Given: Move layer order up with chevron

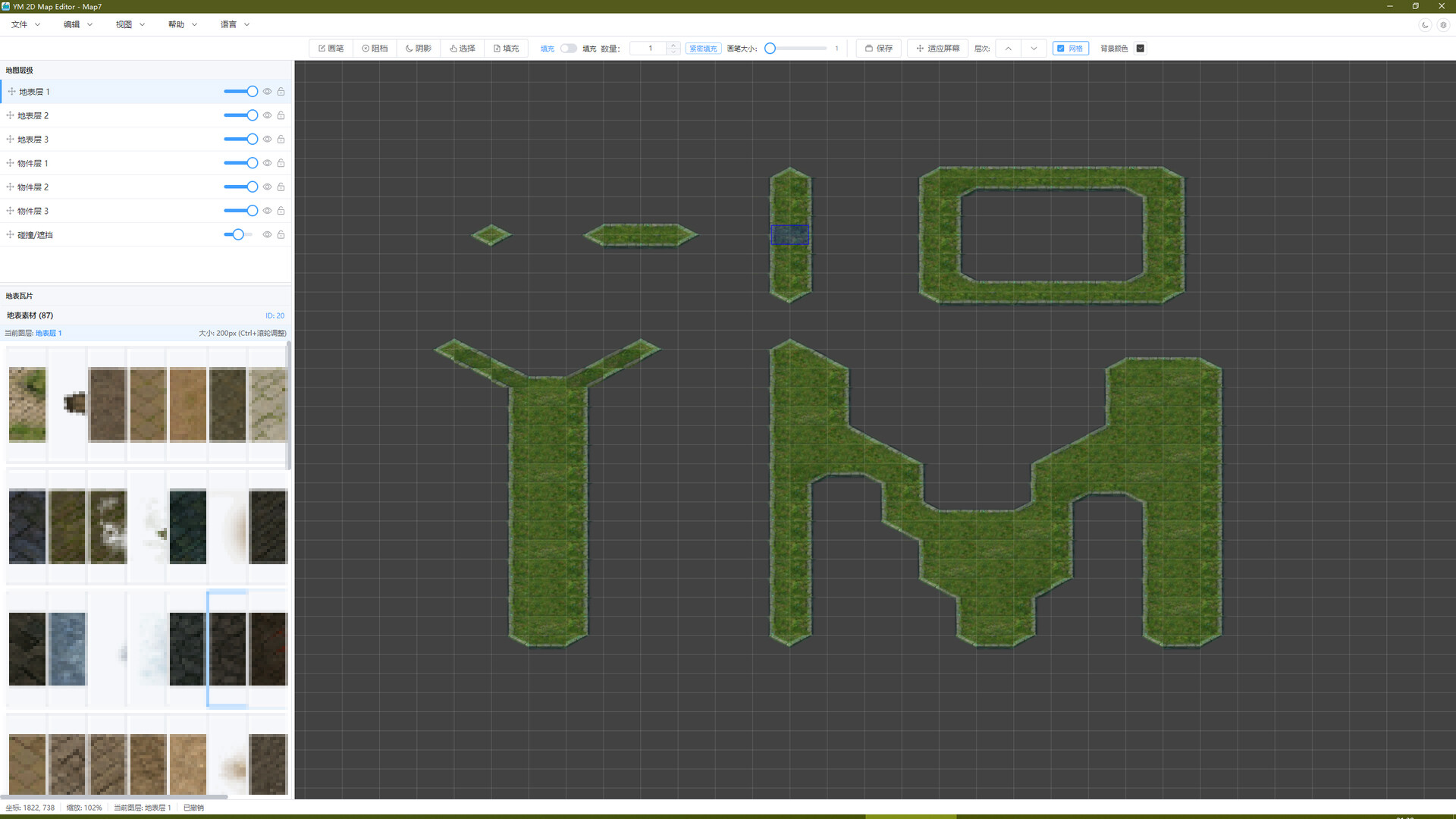Looking at the screenshot, I should point(1008,49).
